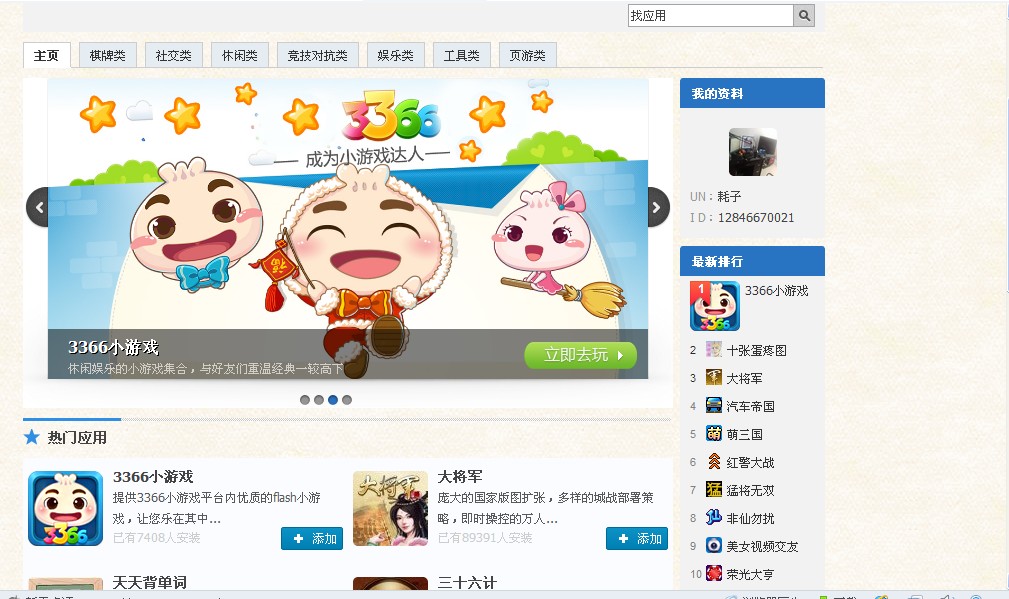Viewport: 1009px width, 599px height.
Task: Select the third carousel dot
Action: click(x=333, y=400)
